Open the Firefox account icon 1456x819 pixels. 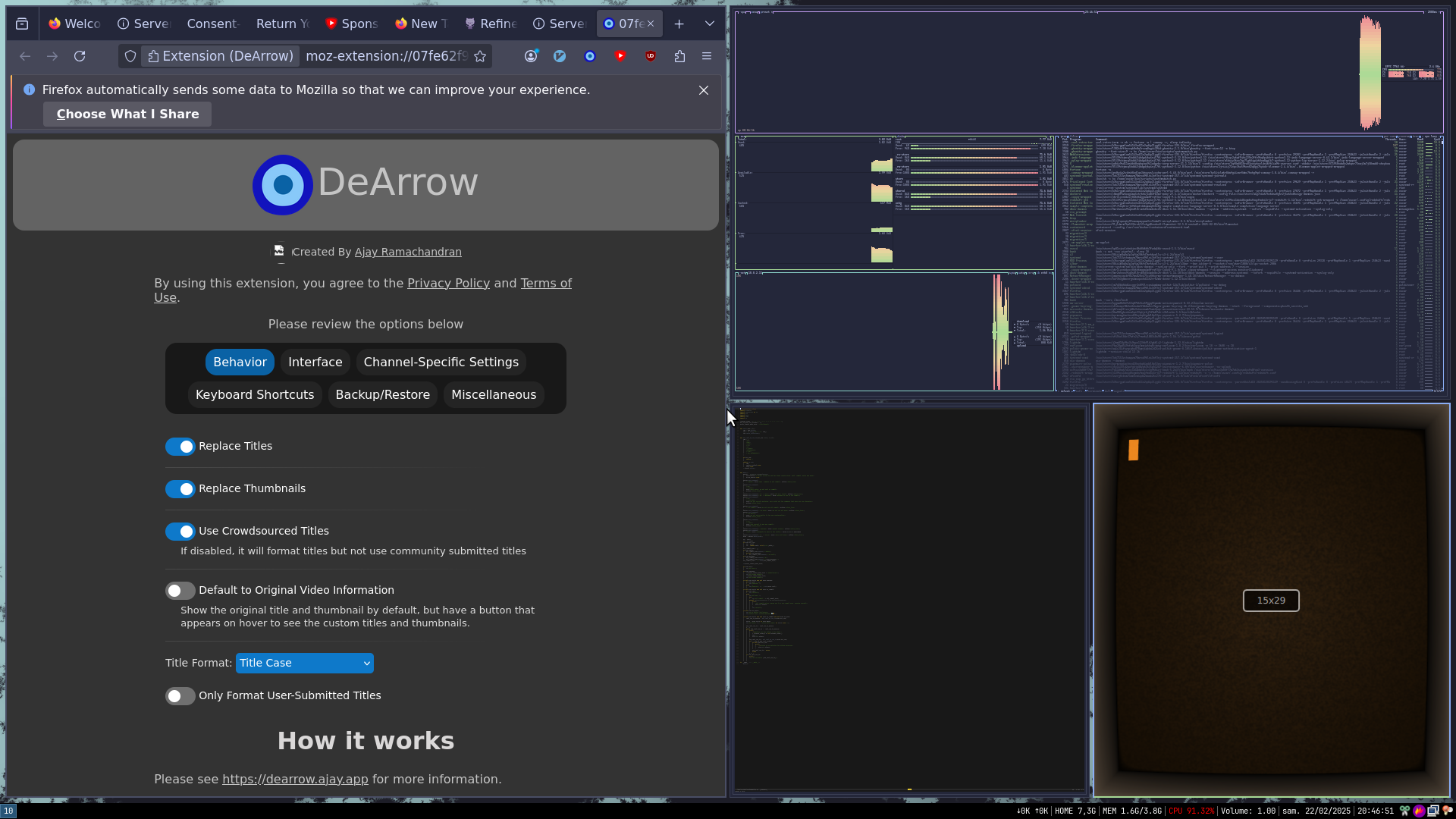click(x=531, y=56)
